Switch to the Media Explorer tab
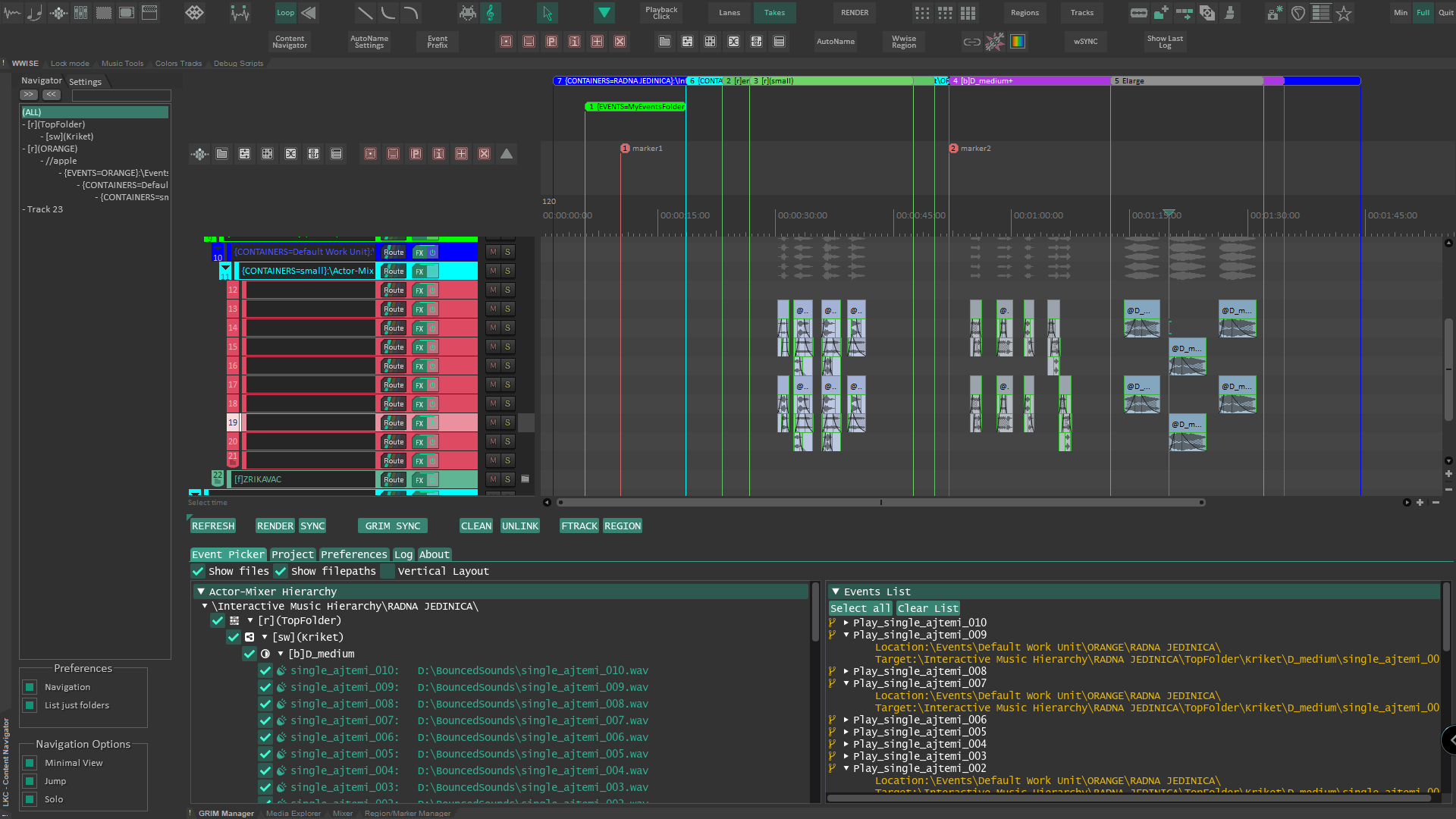 click(293, 813)
